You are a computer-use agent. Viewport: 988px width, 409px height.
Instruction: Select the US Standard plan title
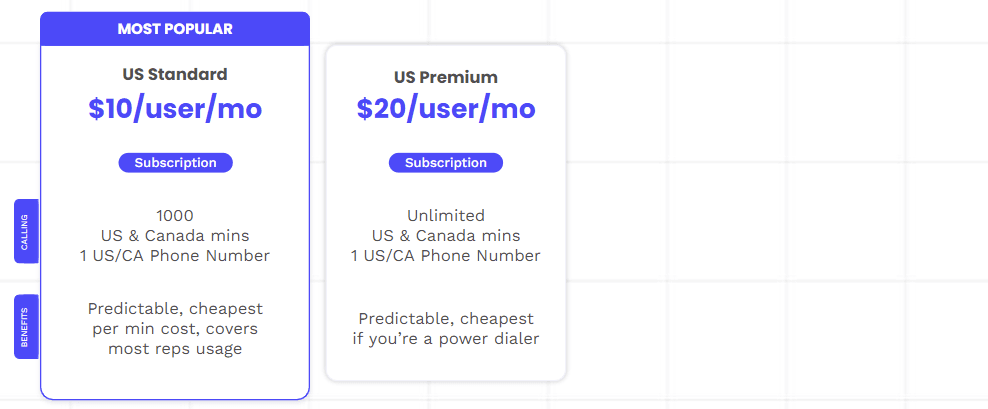click(x=175, y=74)
